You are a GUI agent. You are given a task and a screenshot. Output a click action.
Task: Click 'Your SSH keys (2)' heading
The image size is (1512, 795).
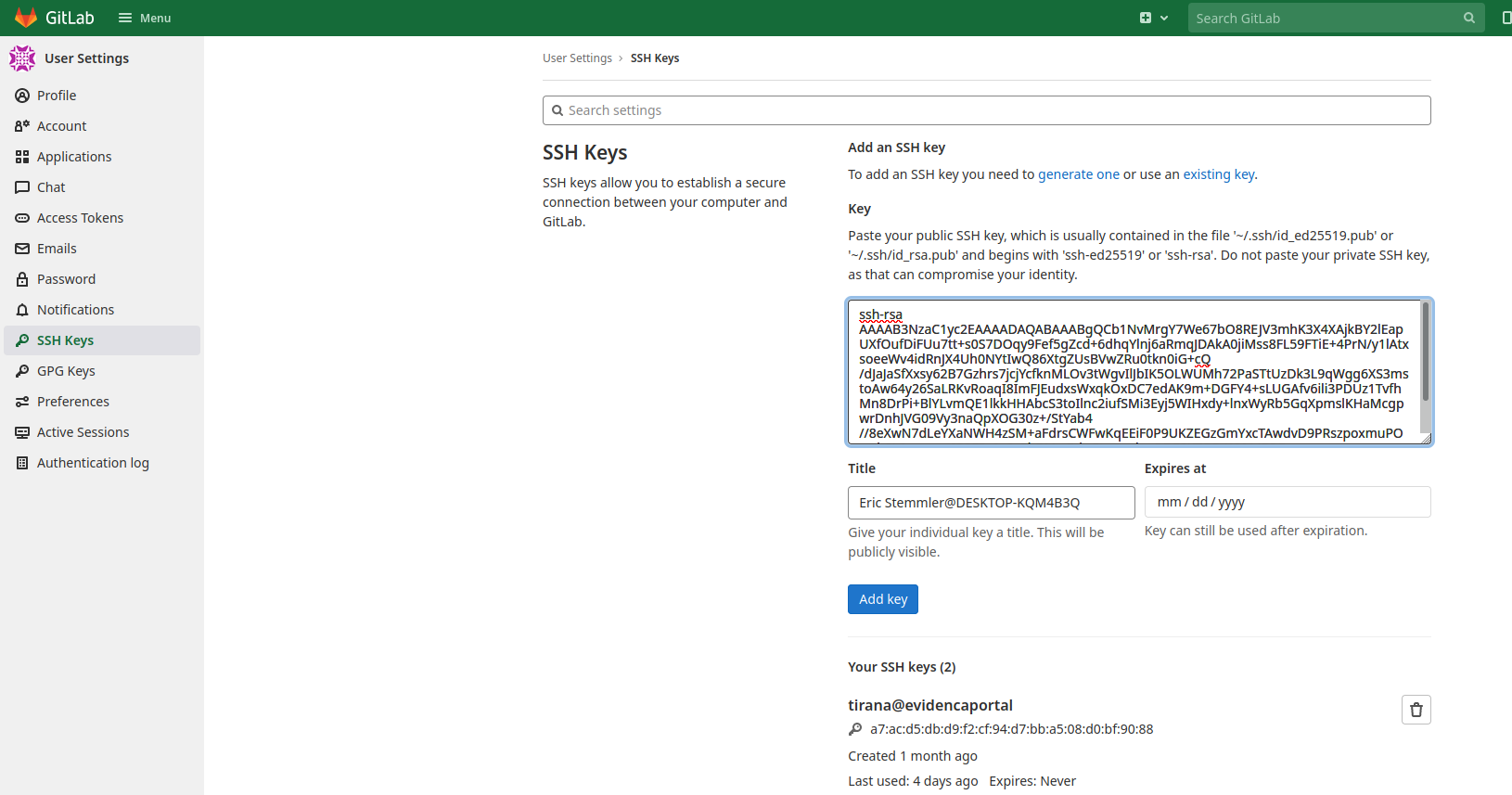click(x=902, y=667)
